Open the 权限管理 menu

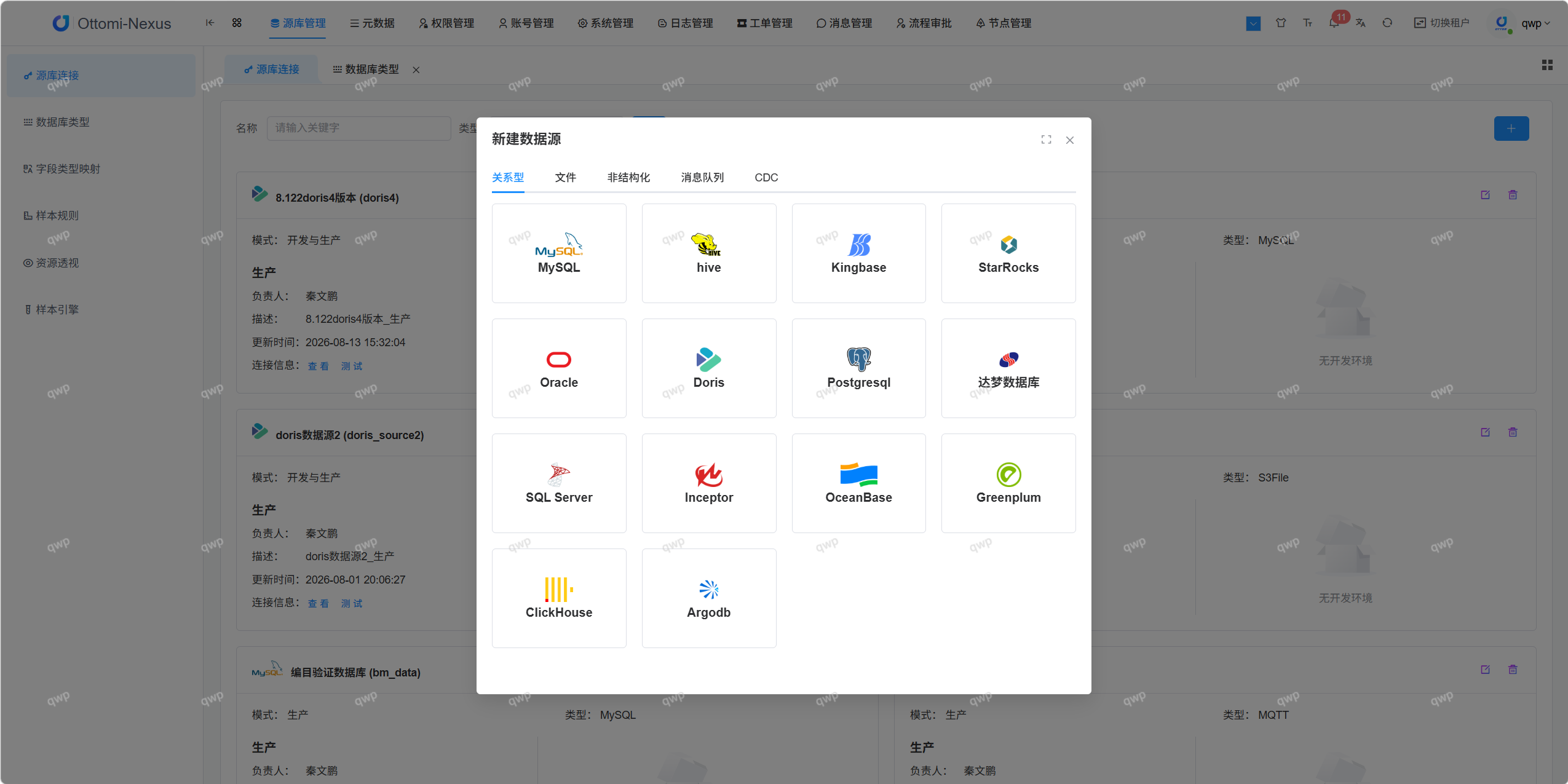click(446, 23)
